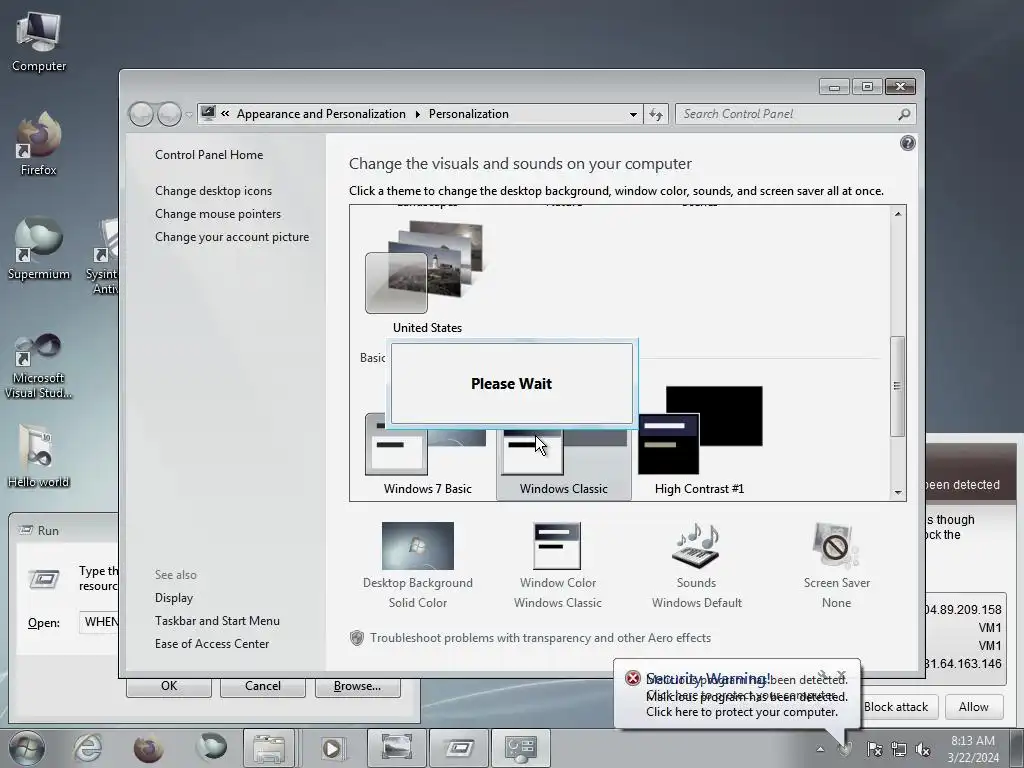
Task: Open Display under See also
Action: tap(174, 598)
